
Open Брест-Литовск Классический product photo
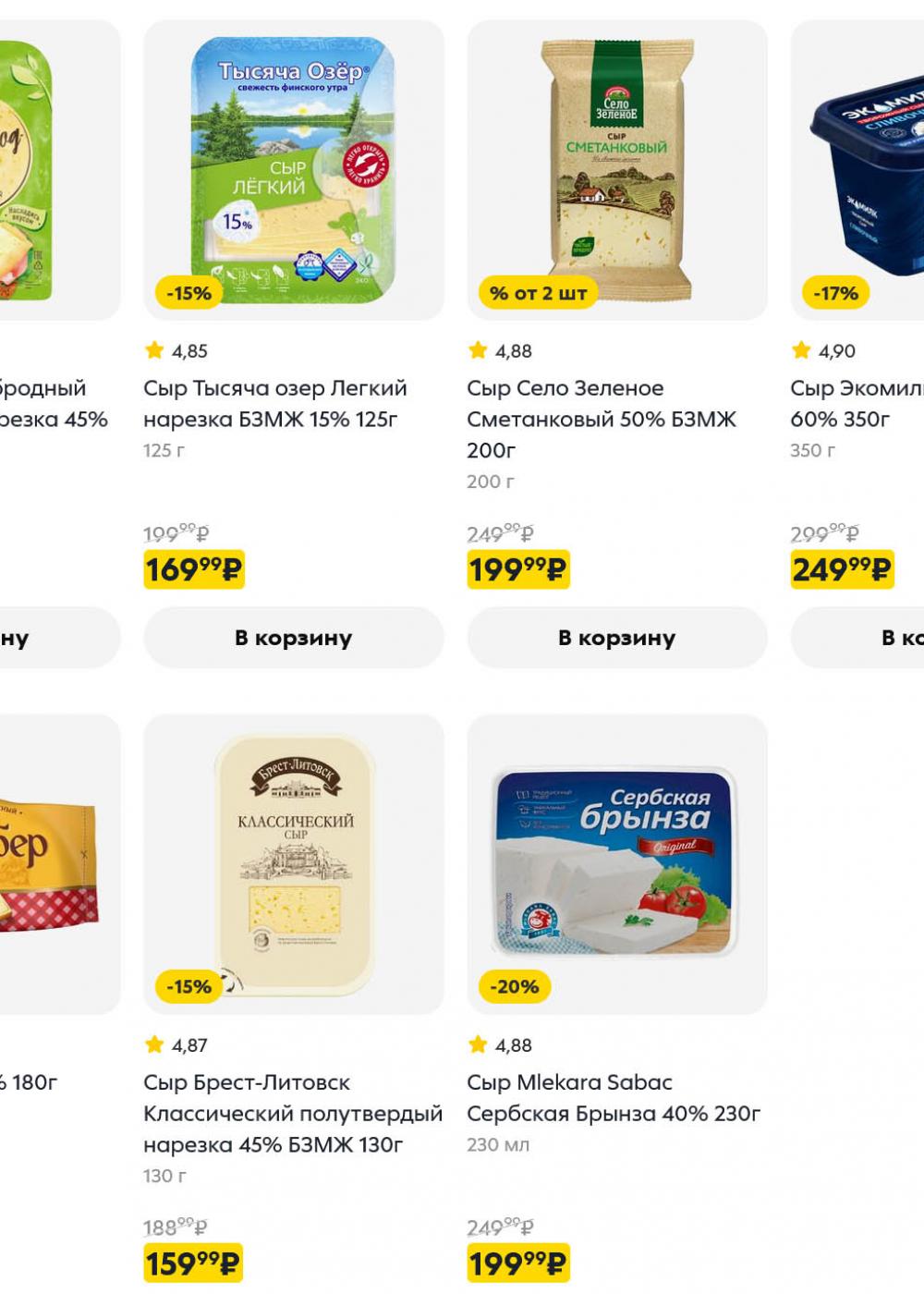tap(294, 860)
